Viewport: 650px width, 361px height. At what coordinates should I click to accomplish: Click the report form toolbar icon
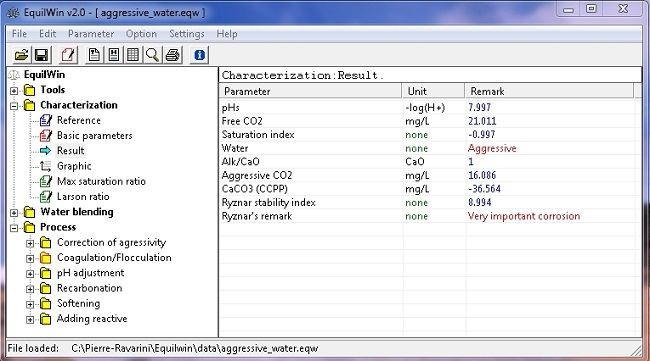point(114,55)
